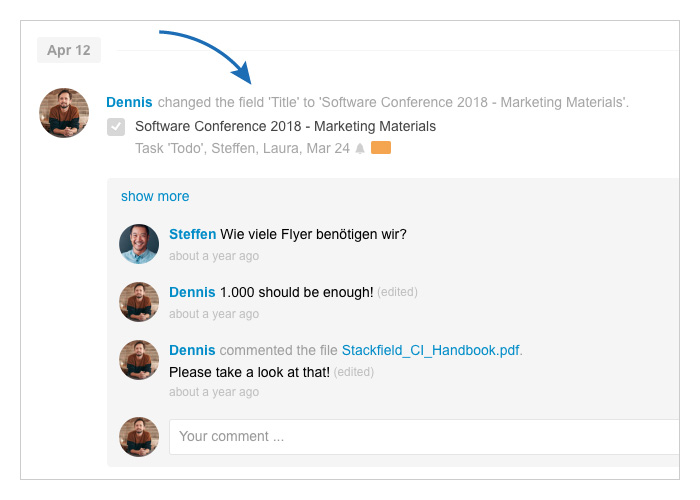Viewport: 700px width, 500px height.
Task: Click the task details line 'Task 'Todo', Steffen, Laura, Mar 24'
Action: coord(242,148)
